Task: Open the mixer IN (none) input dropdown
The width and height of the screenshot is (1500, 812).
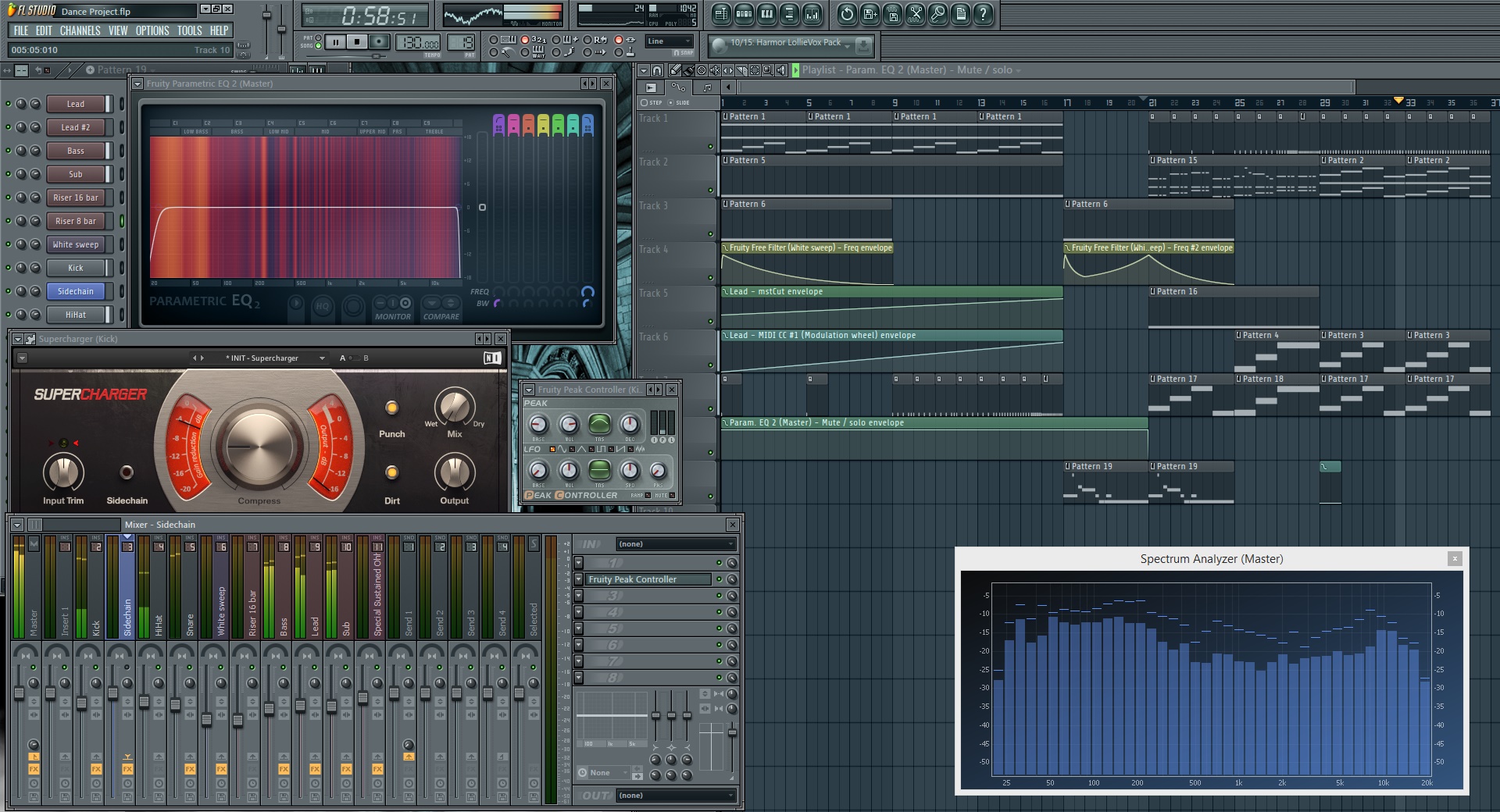Action: (677, 544)
